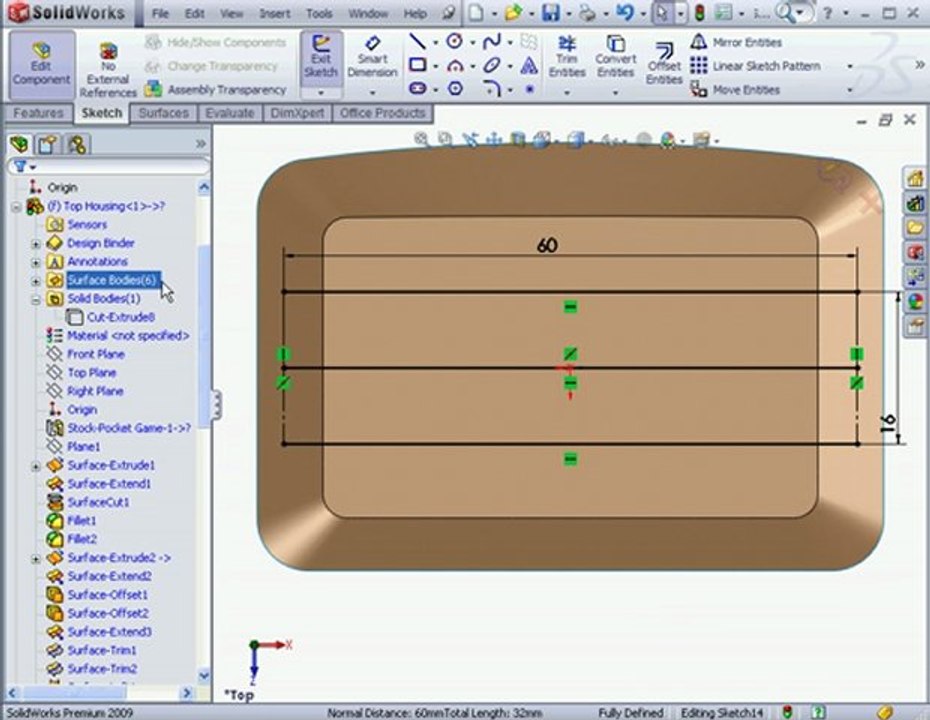Open Smart Dimension dropdown arrow
This screenshot has height=720, width=930.
[372, 93]
